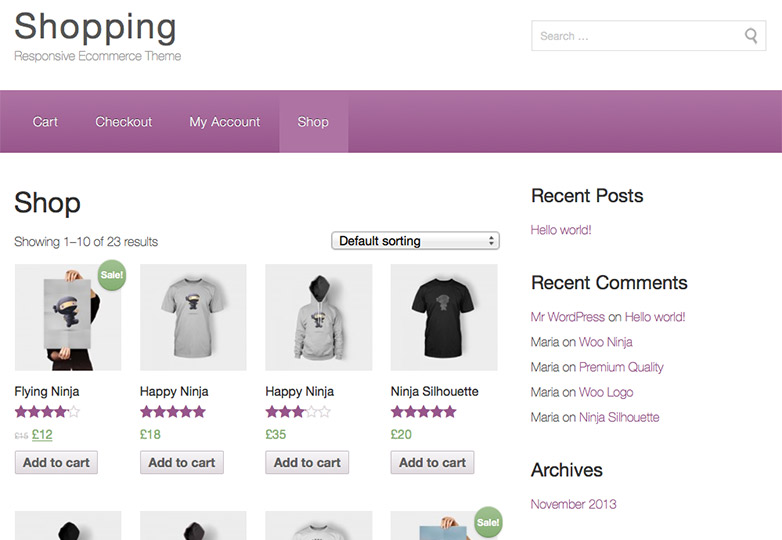
Task: Focus the Search input field
Action: 638,36
